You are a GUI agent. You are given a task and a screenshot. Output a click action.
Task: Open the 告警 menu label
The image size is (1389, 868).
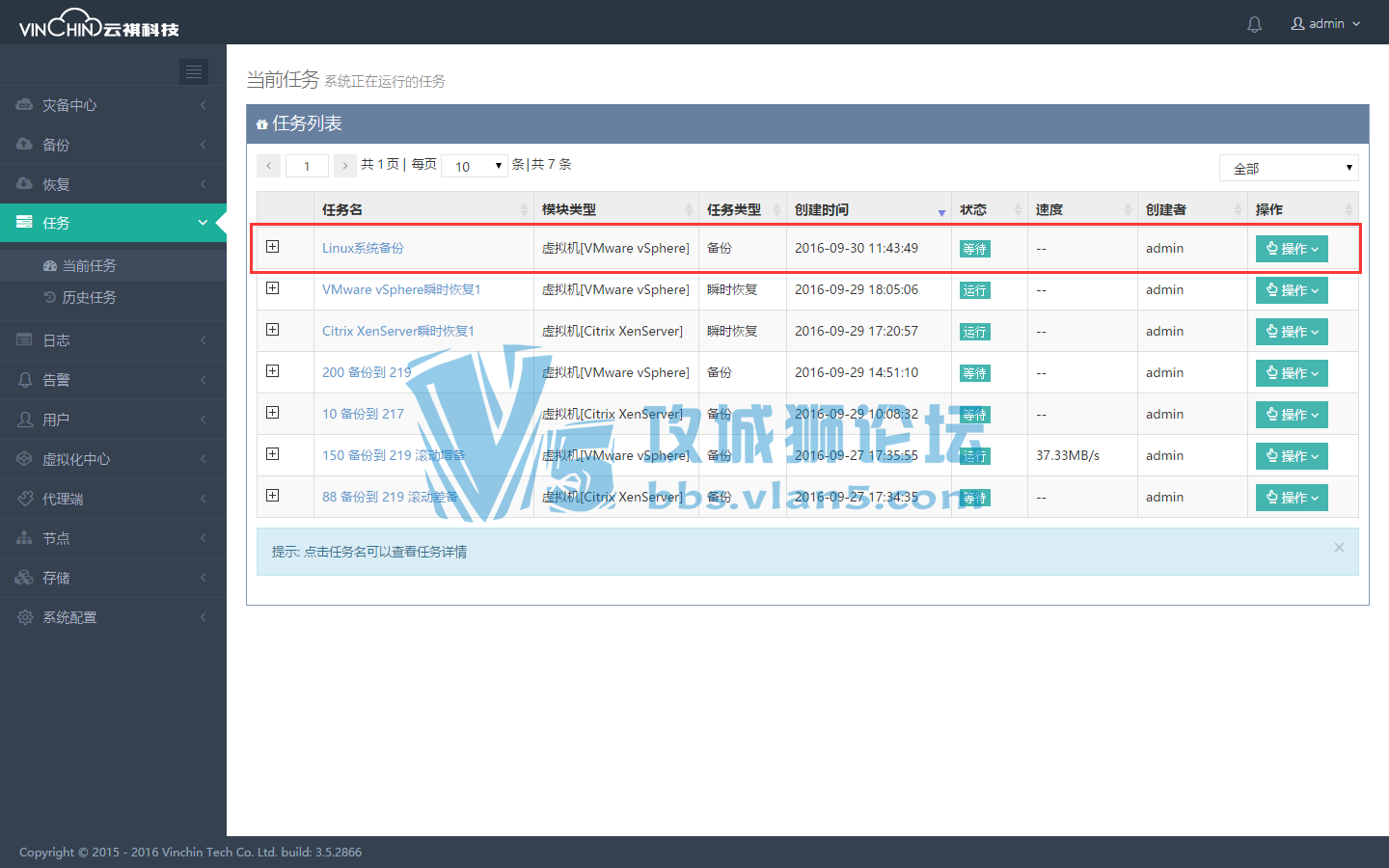coord(56,380)
